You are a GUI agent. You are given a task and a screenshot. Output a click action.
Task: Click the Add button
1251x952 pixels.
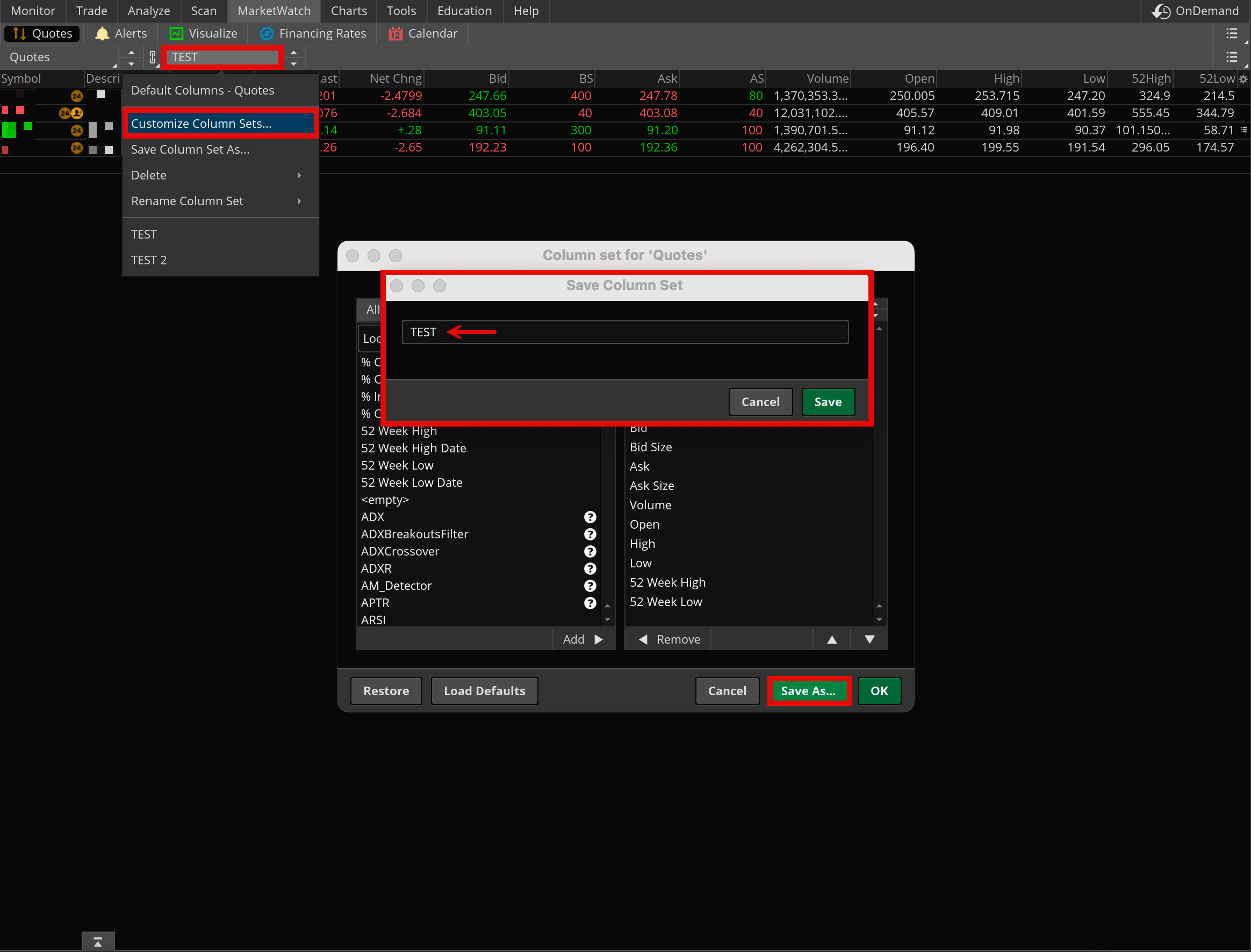583,640
